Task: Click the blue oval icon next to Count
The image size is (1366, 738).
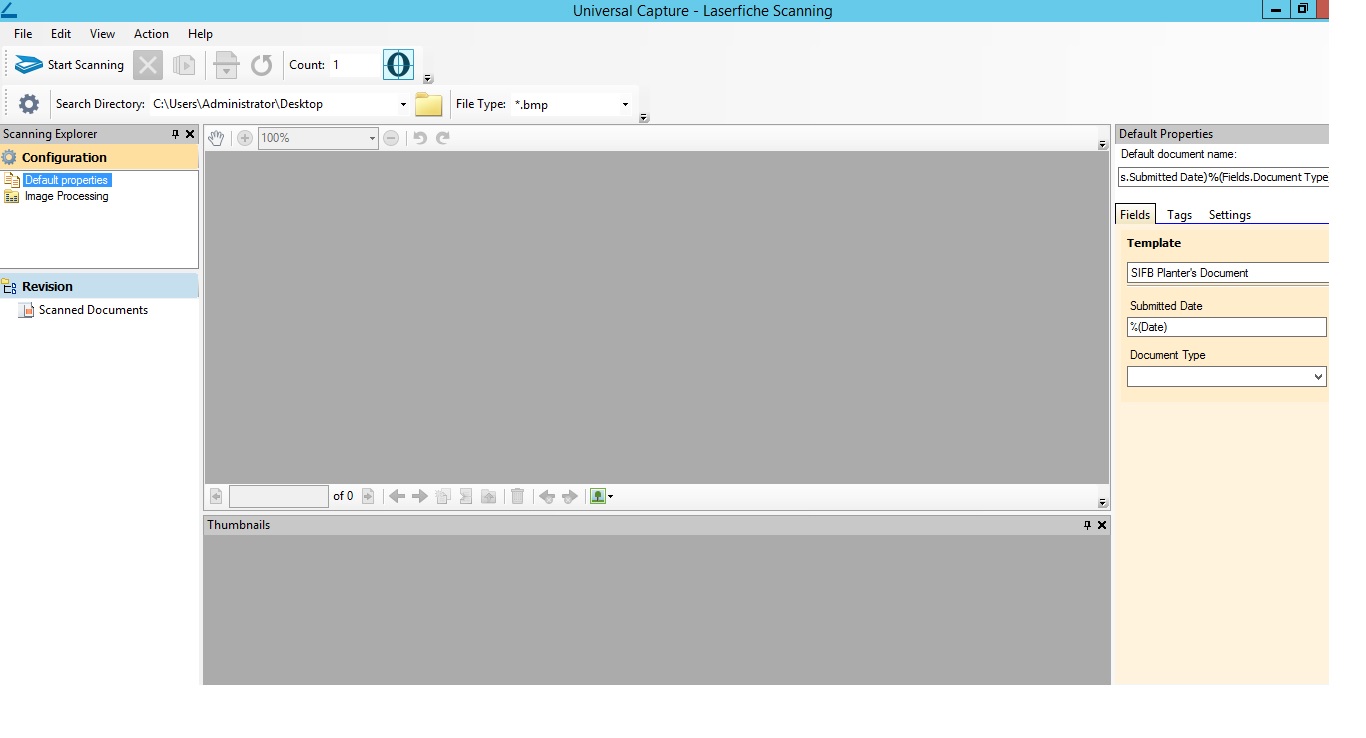Action: point(398,65)
